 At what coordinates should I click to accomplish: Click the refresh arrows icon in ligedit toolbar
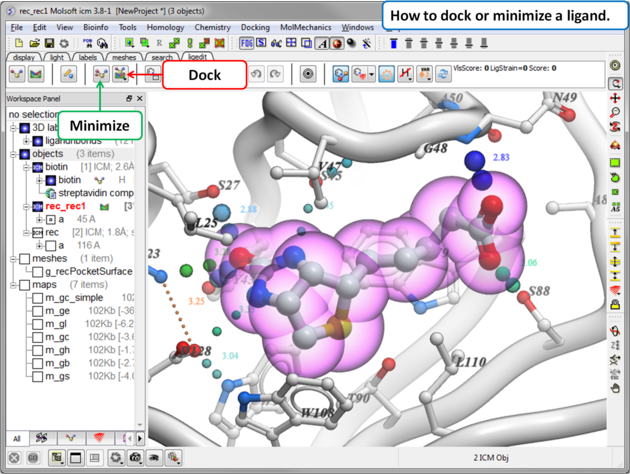coord(443,74)
